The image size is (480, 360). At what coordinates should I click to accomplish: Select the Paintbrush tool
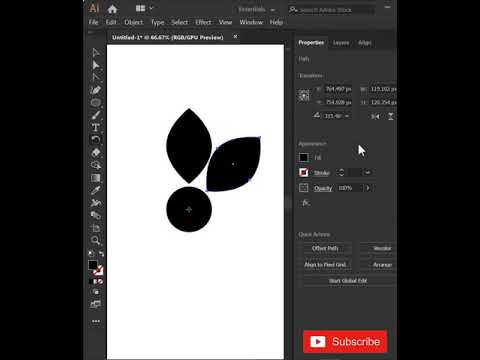tap(96, 115)
